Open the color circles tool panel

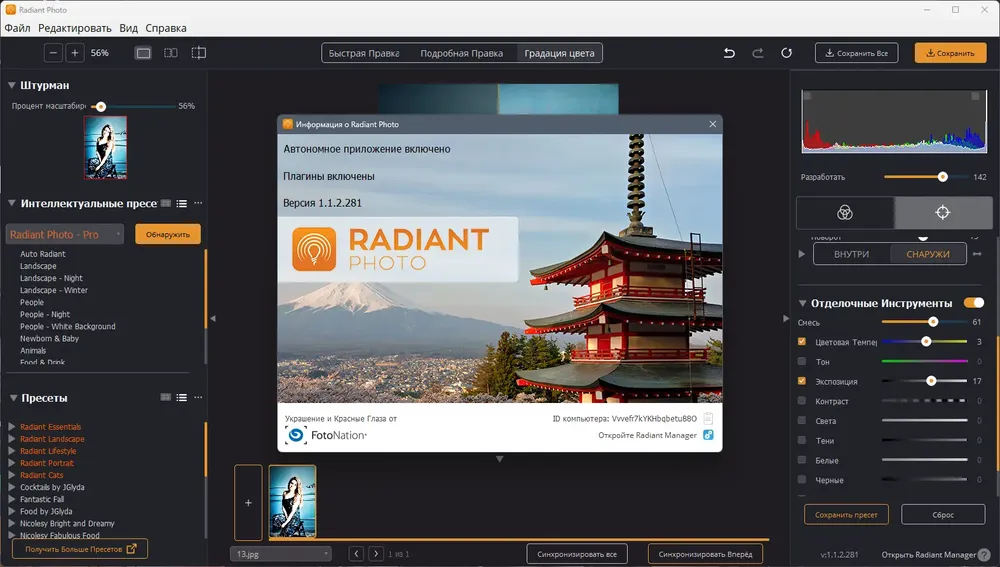pyautogui.click(x=845, y=212)
